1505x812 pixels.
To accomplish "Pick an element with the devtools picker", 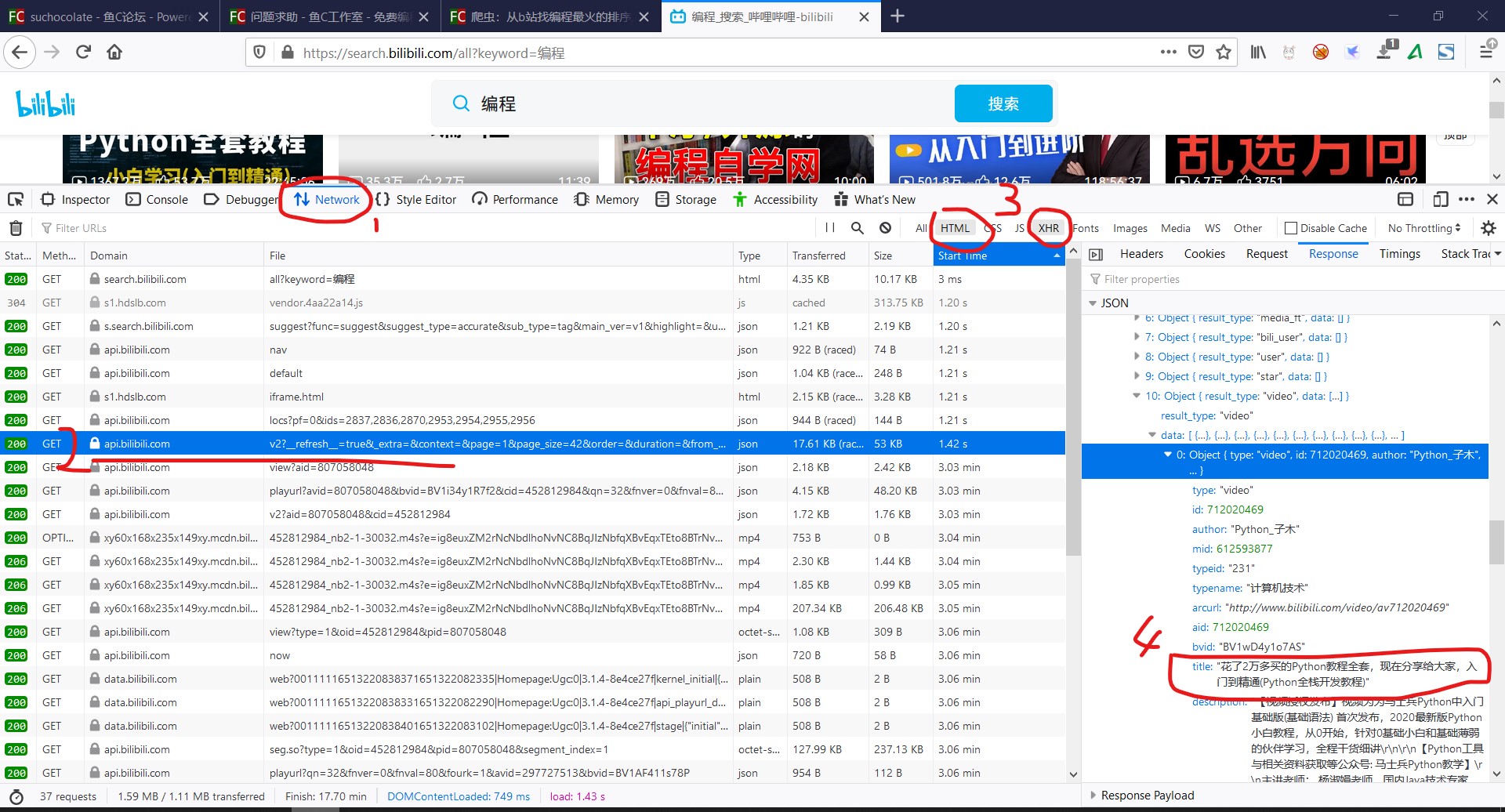I will tap(16, 200).
